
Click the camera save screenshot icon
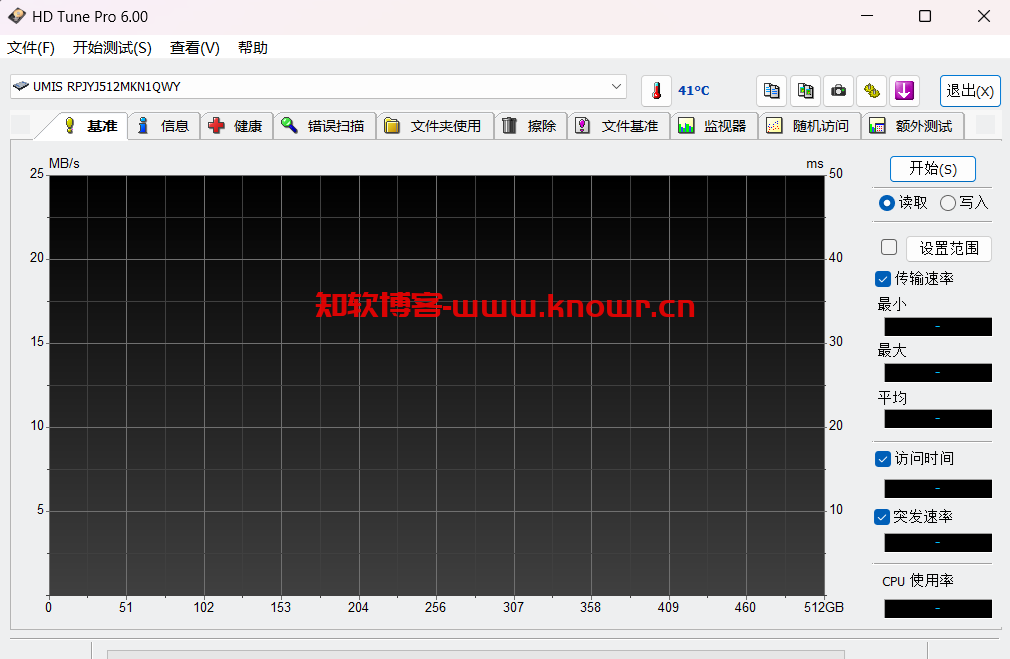coord(838,91)
